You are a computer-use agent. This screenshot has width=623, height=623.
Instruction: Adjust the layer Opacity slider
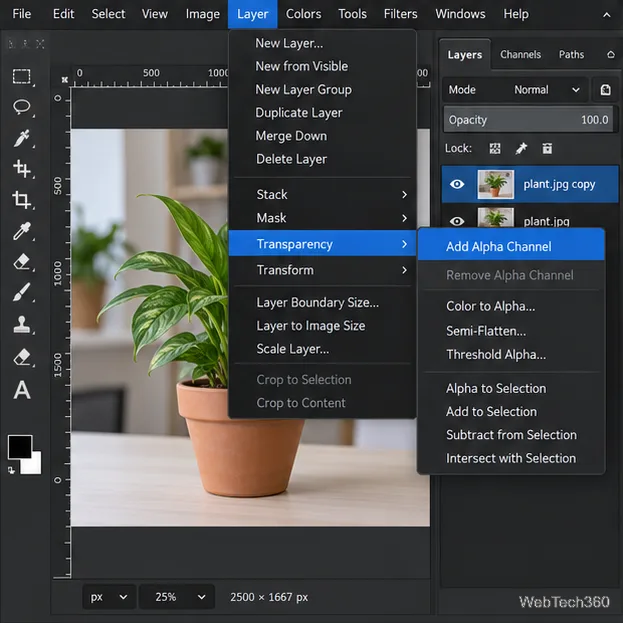[530, 120]
